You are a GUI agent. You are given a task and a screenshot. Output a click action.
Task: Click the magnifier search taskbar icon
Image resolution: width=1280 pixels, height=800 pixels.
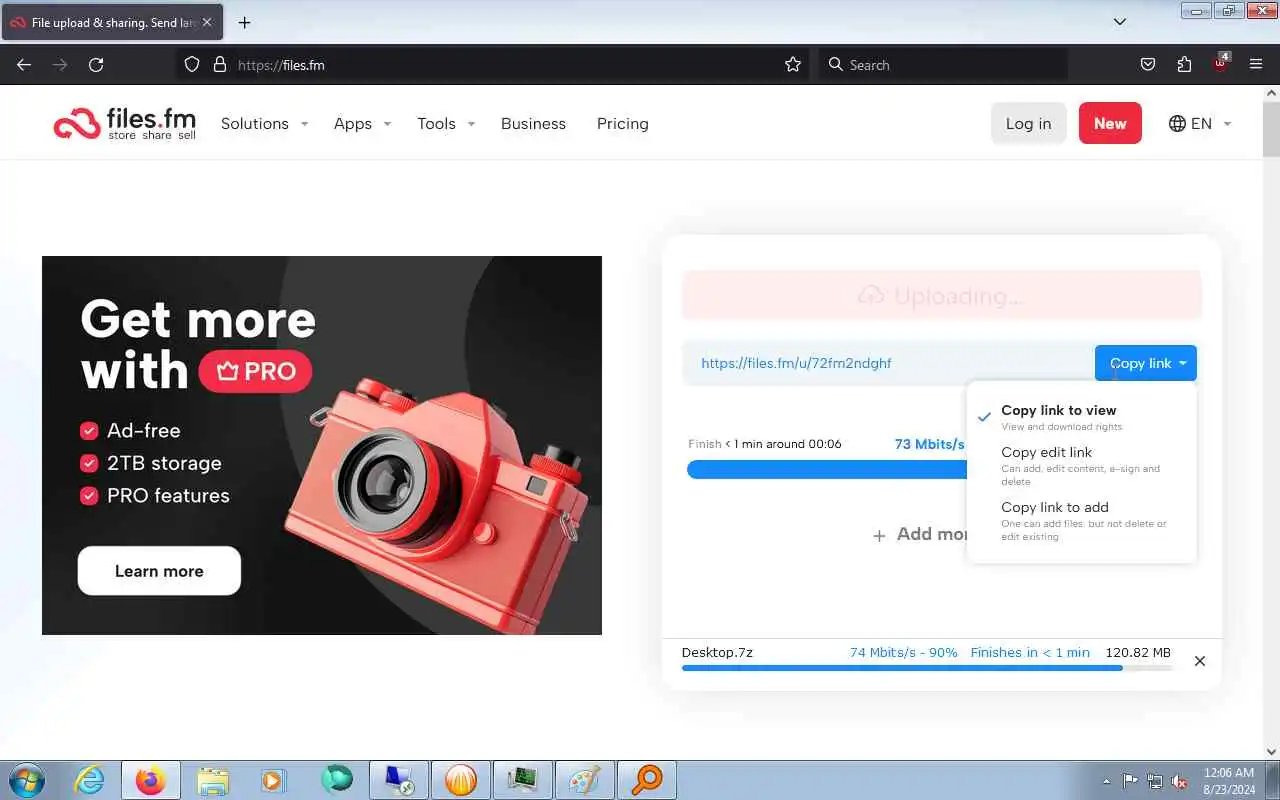click(x=647, y=779)
